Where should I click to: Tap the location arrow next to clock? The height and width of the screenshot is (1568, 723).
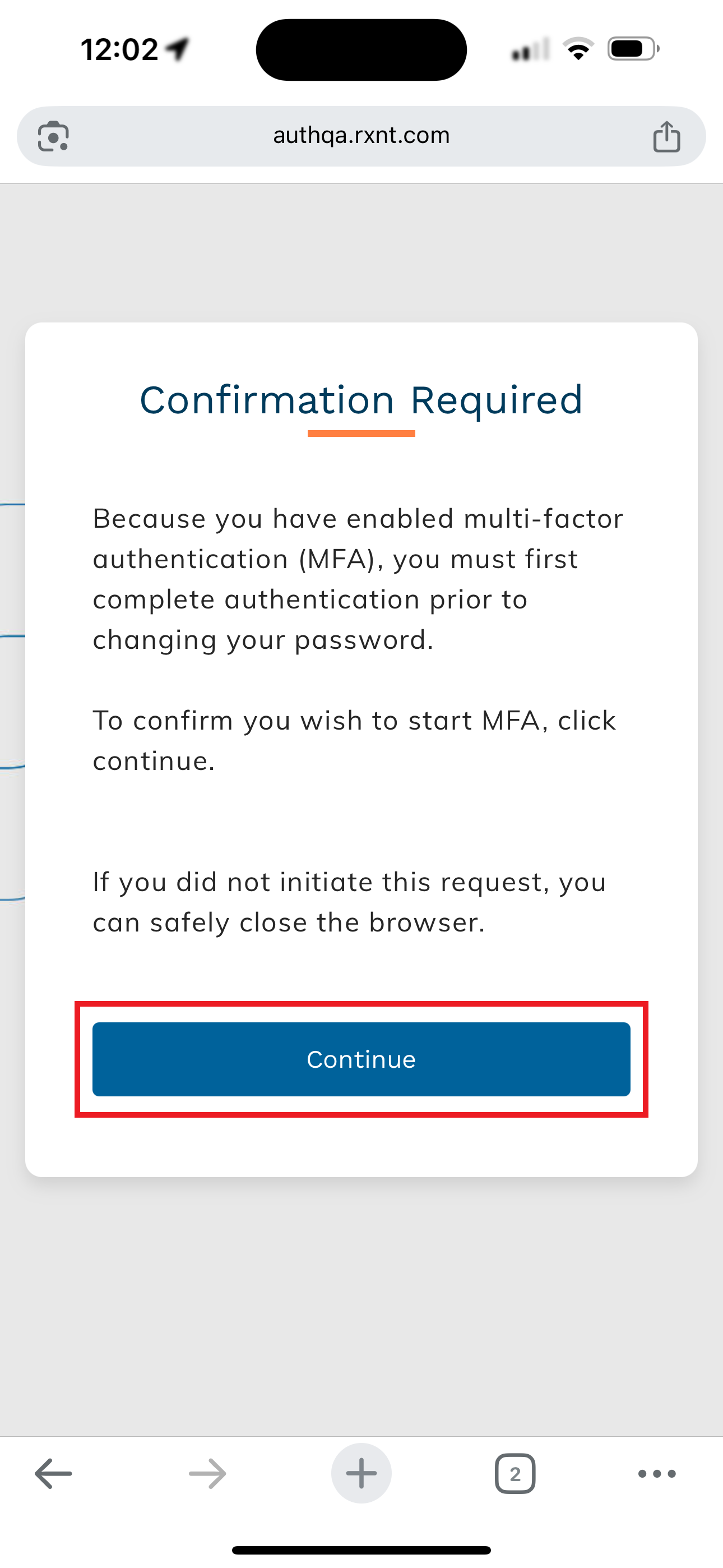point(178,49)
